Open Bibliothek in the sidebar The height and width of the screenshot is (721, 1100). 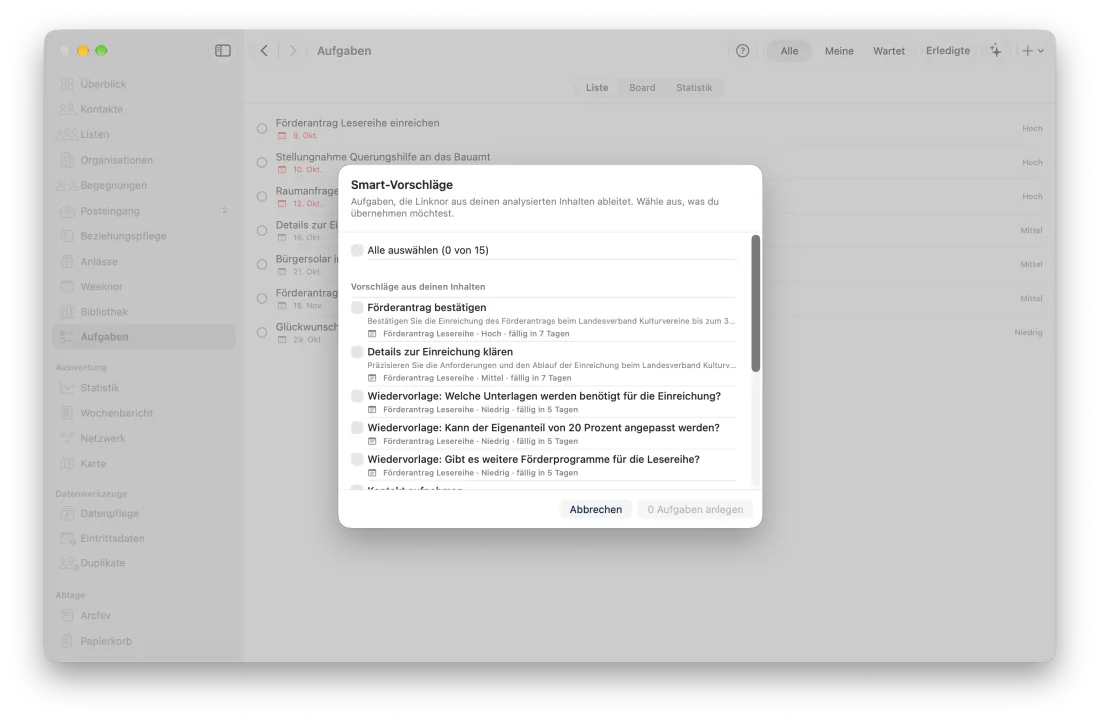coord(144,312)
